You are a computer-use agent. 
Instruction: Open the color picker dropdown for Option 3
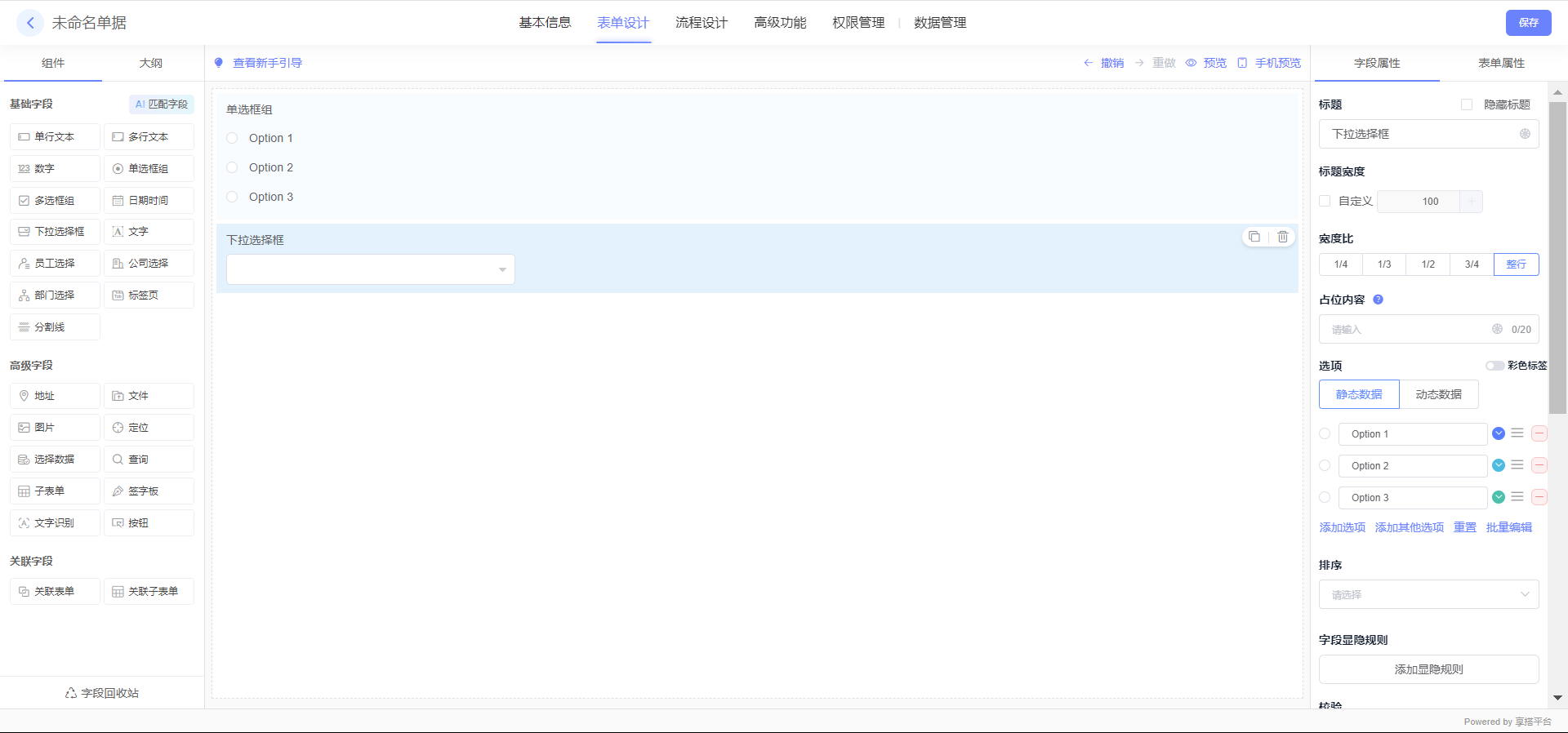pos(1499,497)
